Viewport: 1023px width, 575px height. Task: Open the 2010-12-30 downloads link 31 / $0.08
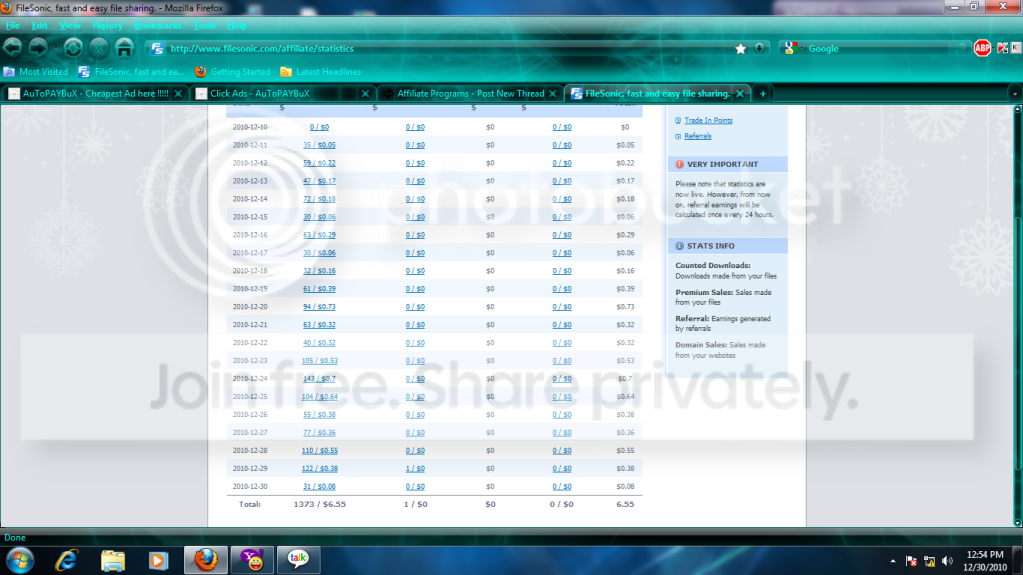(x=319, y=486)
